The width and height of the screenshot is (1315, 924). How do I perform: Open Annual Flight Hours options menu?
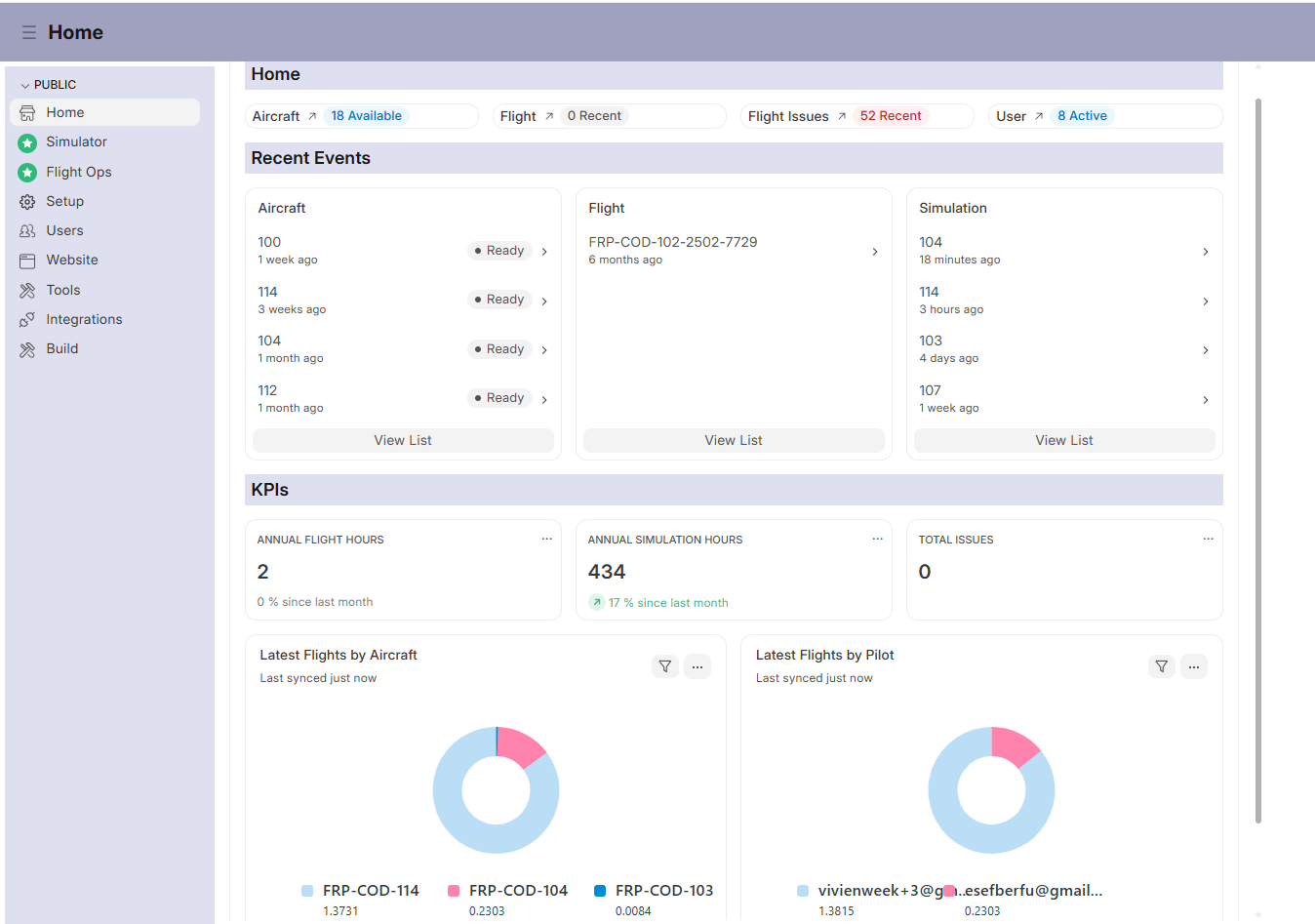pos(546,539)
